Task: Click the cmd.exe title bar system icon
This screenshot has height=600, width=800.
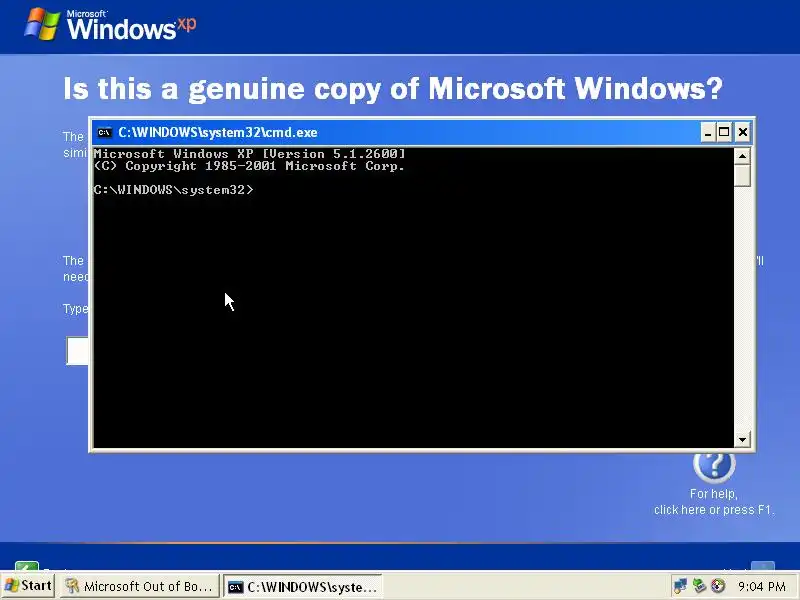Action: (x=104, y=133)
